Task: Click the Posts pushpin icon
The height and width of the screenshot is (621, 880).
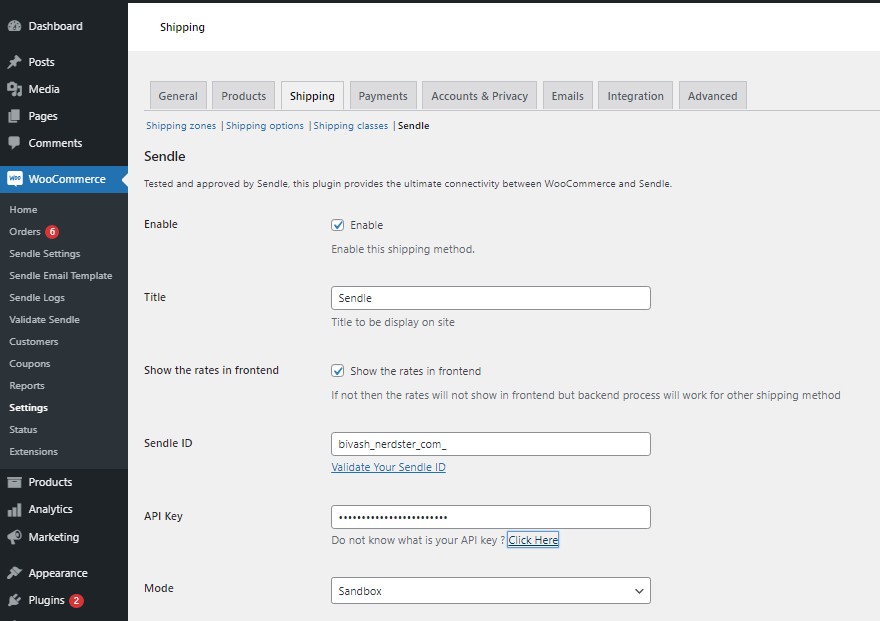Action: 14,62
